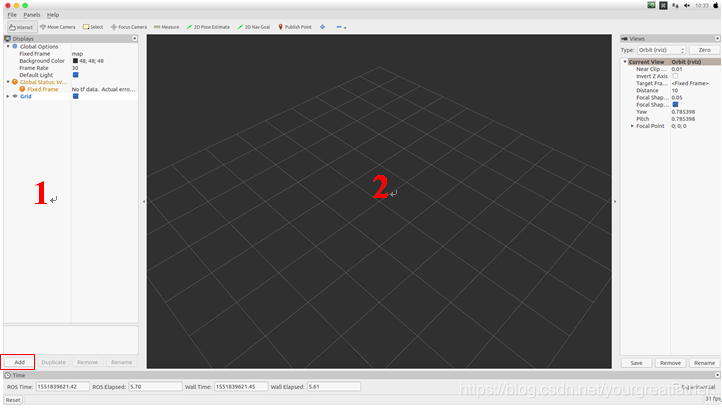Viewport: 722px width, 408px height.
Task: Click the Views panel camera icon
Action: tap(624, 39)
